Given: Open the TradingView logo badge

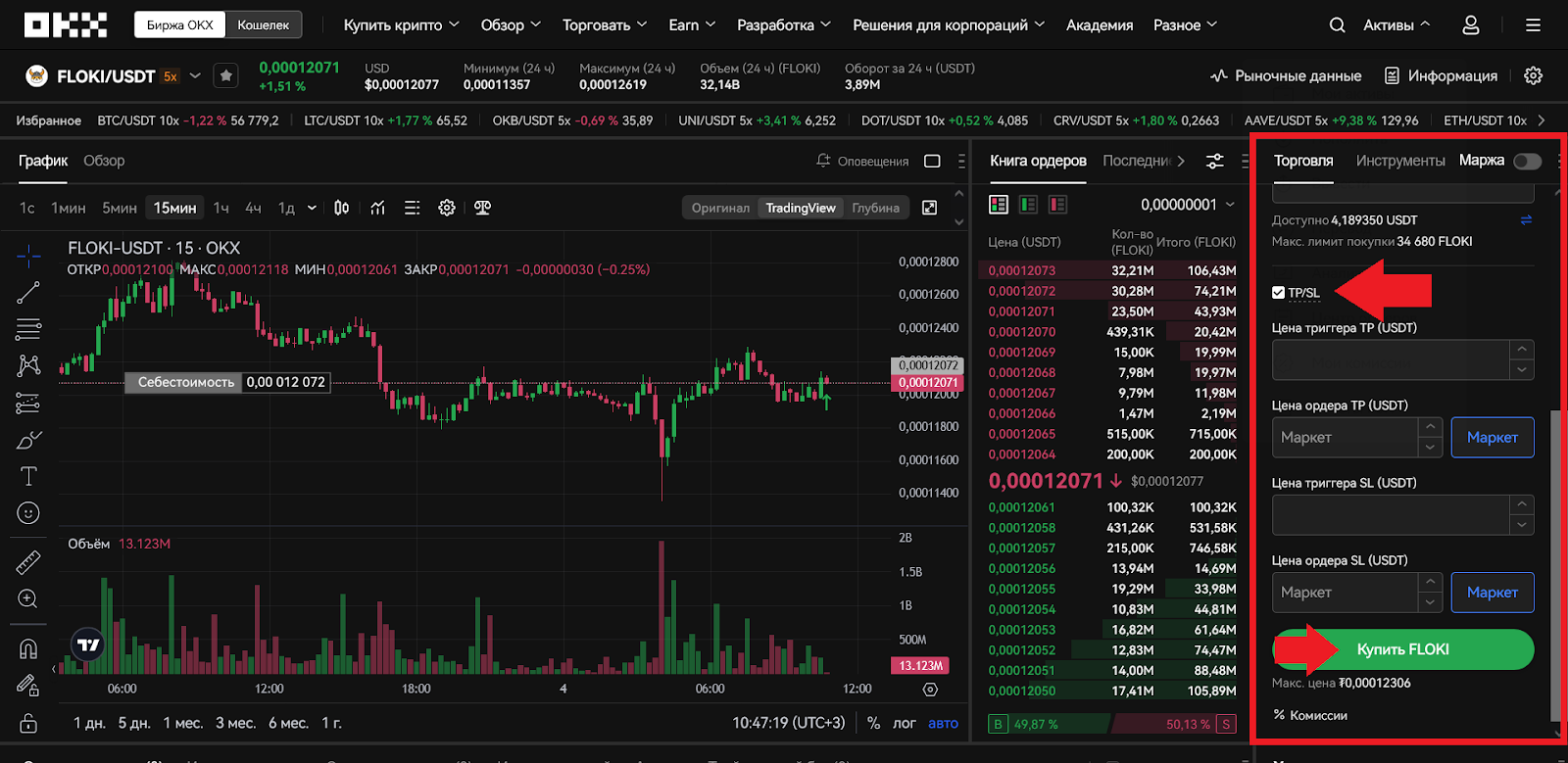Looking at the screenshot, I should tap(88, 644).
